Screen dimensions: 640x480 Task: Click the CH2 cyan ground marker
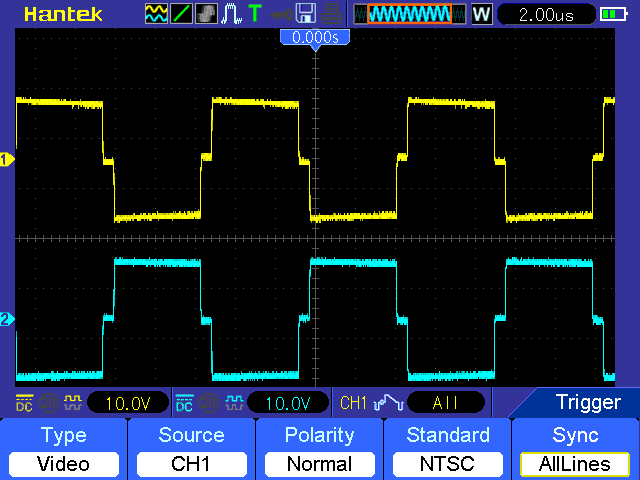pos(6,320)
